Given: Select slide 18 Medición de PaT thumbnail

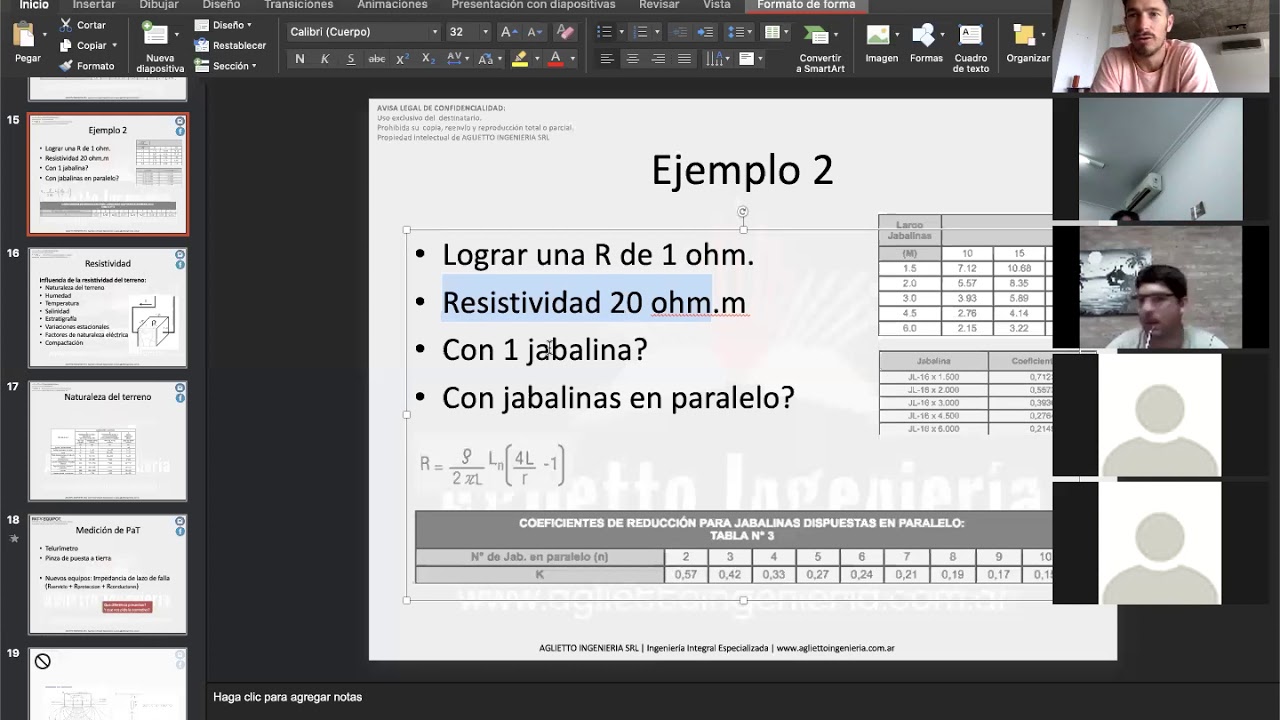Looking at the screenshot, I should pos(108,574).
